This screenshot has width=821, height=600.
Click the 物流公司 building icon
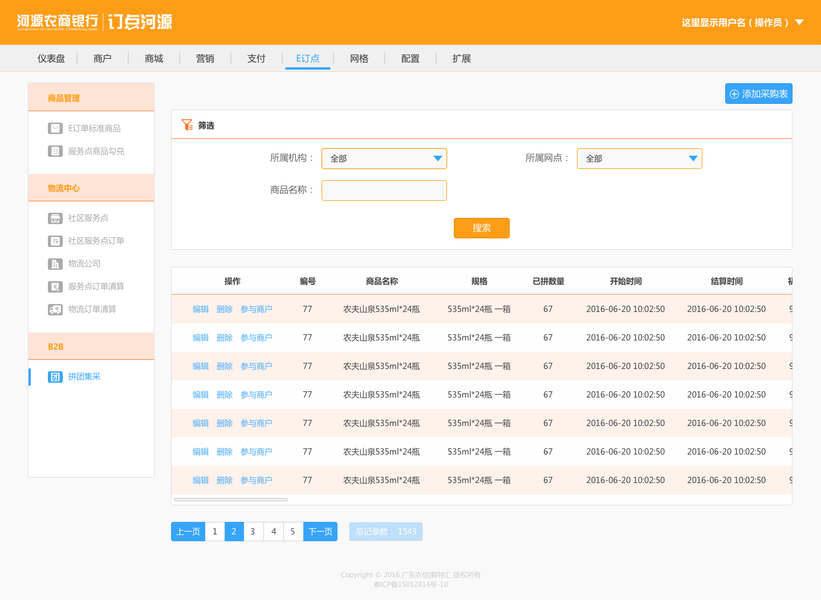pos(55,264)
